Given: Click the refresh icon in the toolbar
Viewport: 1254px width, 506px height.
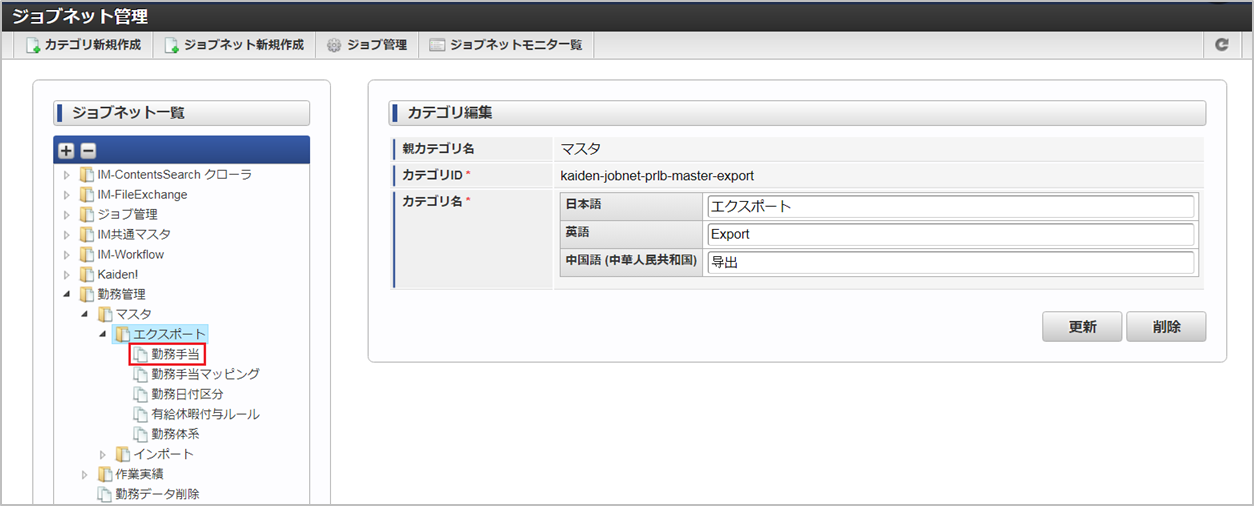Looking at the screenshot, I should [x=1221, y=45].
